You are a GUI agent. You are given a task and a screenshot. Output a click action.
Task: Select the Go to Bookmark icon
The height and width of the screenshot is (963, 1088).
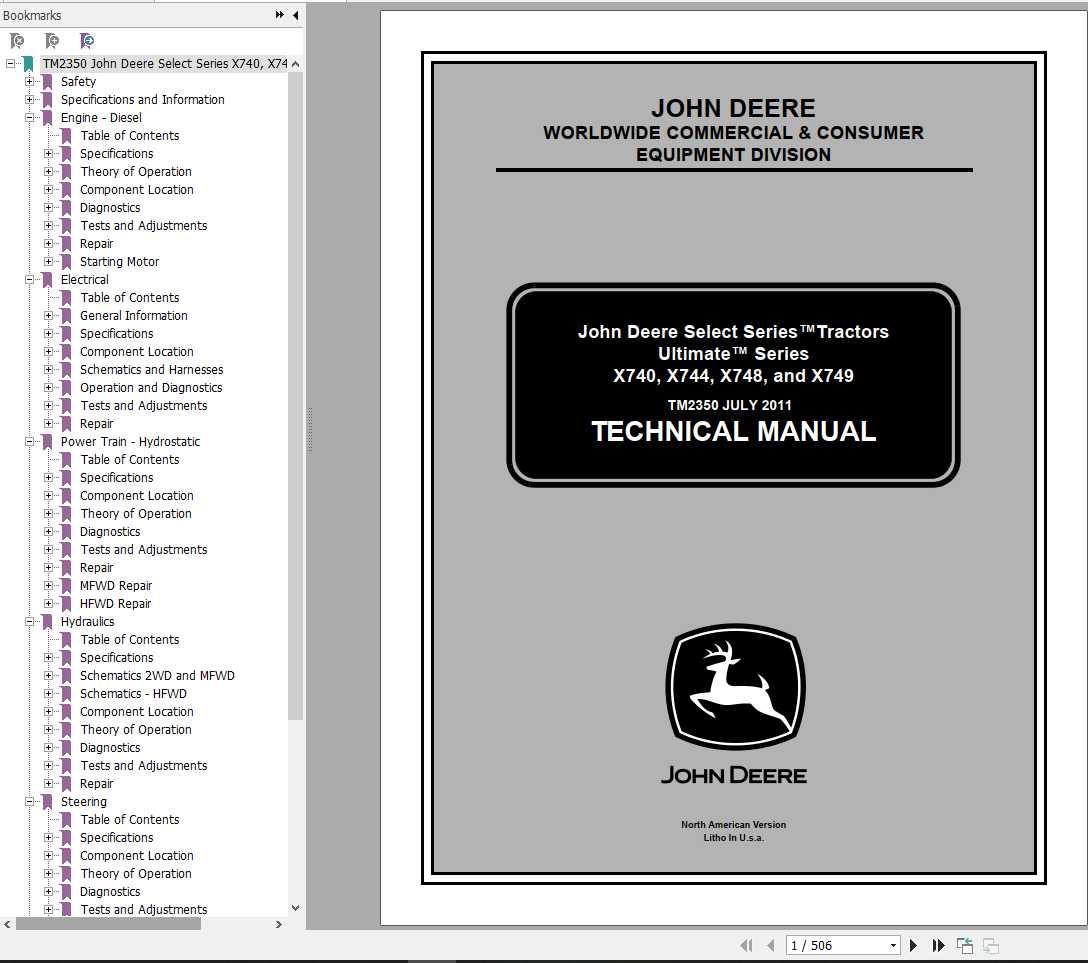[x=87, y=40]
